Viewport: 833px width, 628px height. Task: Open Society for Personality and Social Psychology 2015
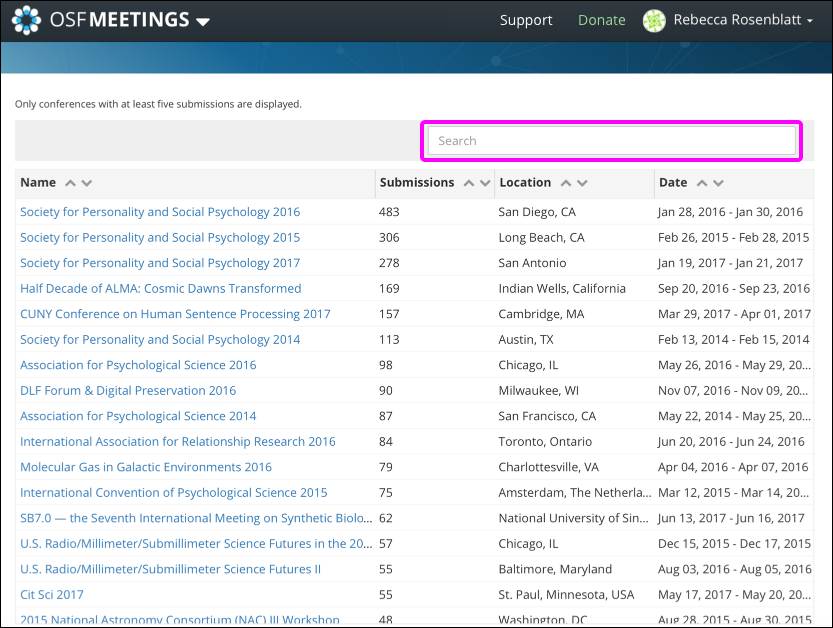160,237
